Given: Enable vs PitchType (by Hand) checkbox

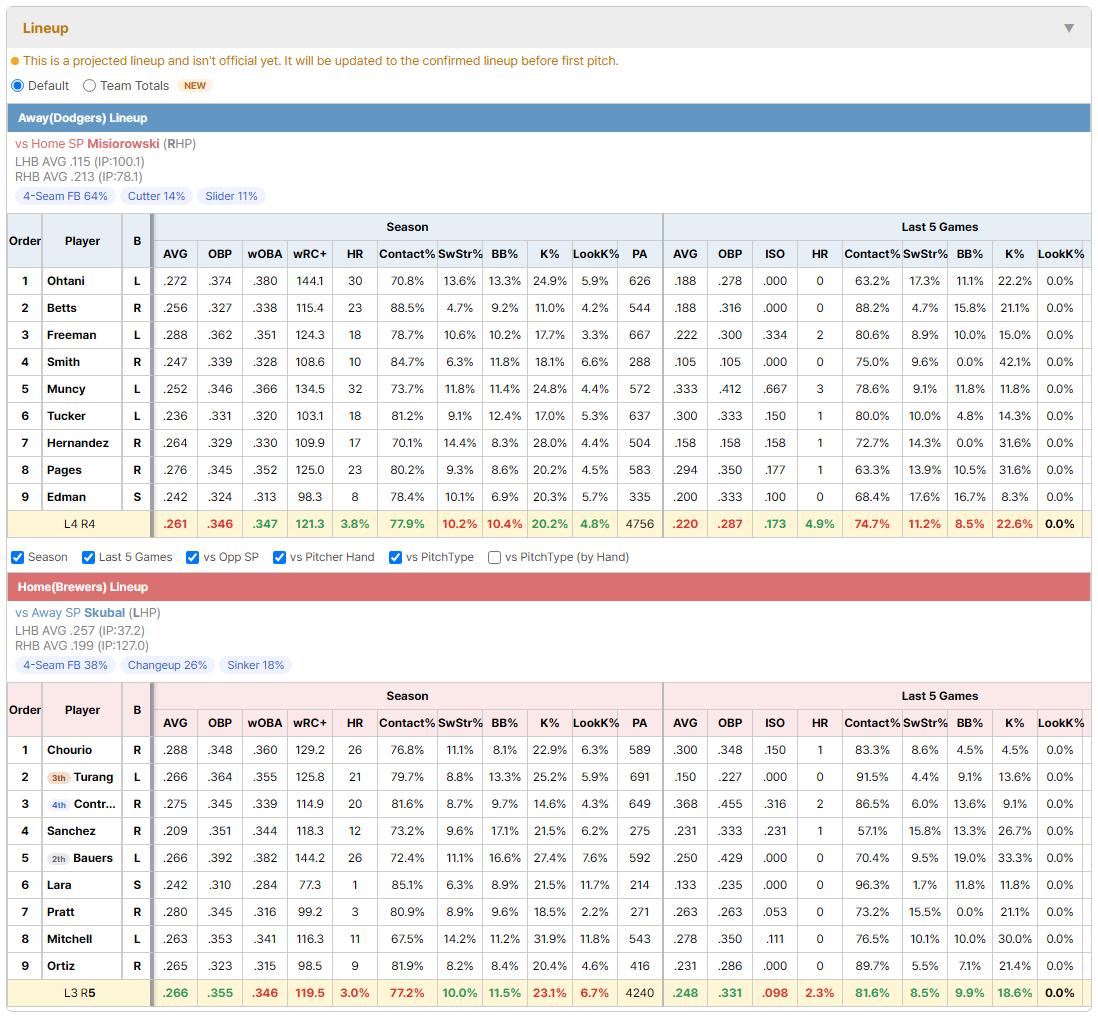Looking at the screenshot, I should click(494, 557).
